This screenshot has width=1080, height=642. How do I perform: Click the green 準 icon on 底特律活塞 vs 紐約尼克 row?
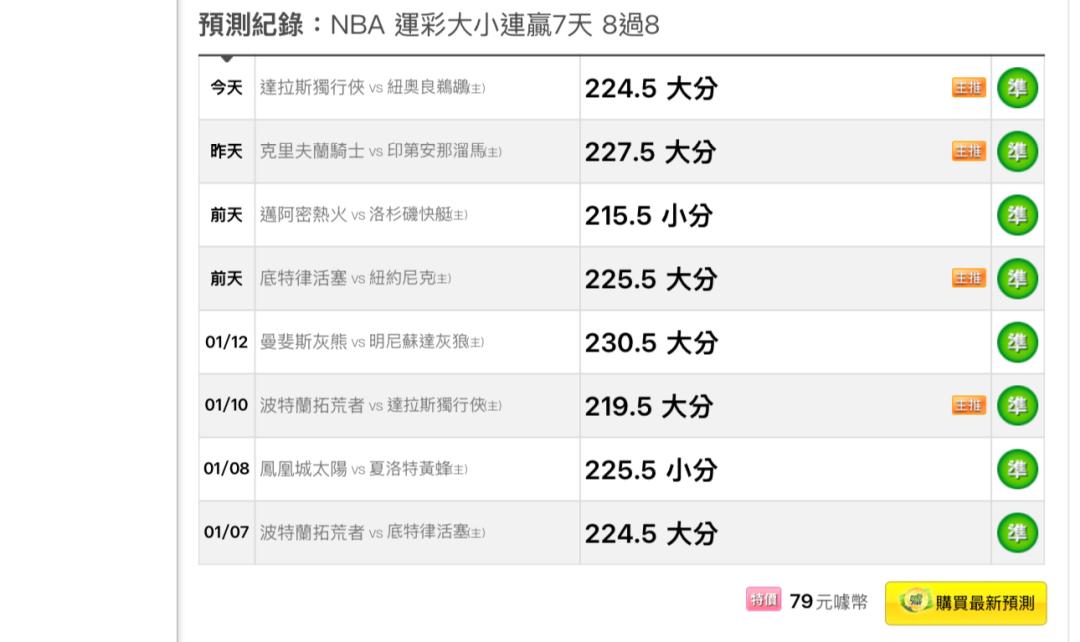click(x=1017, y=279)
